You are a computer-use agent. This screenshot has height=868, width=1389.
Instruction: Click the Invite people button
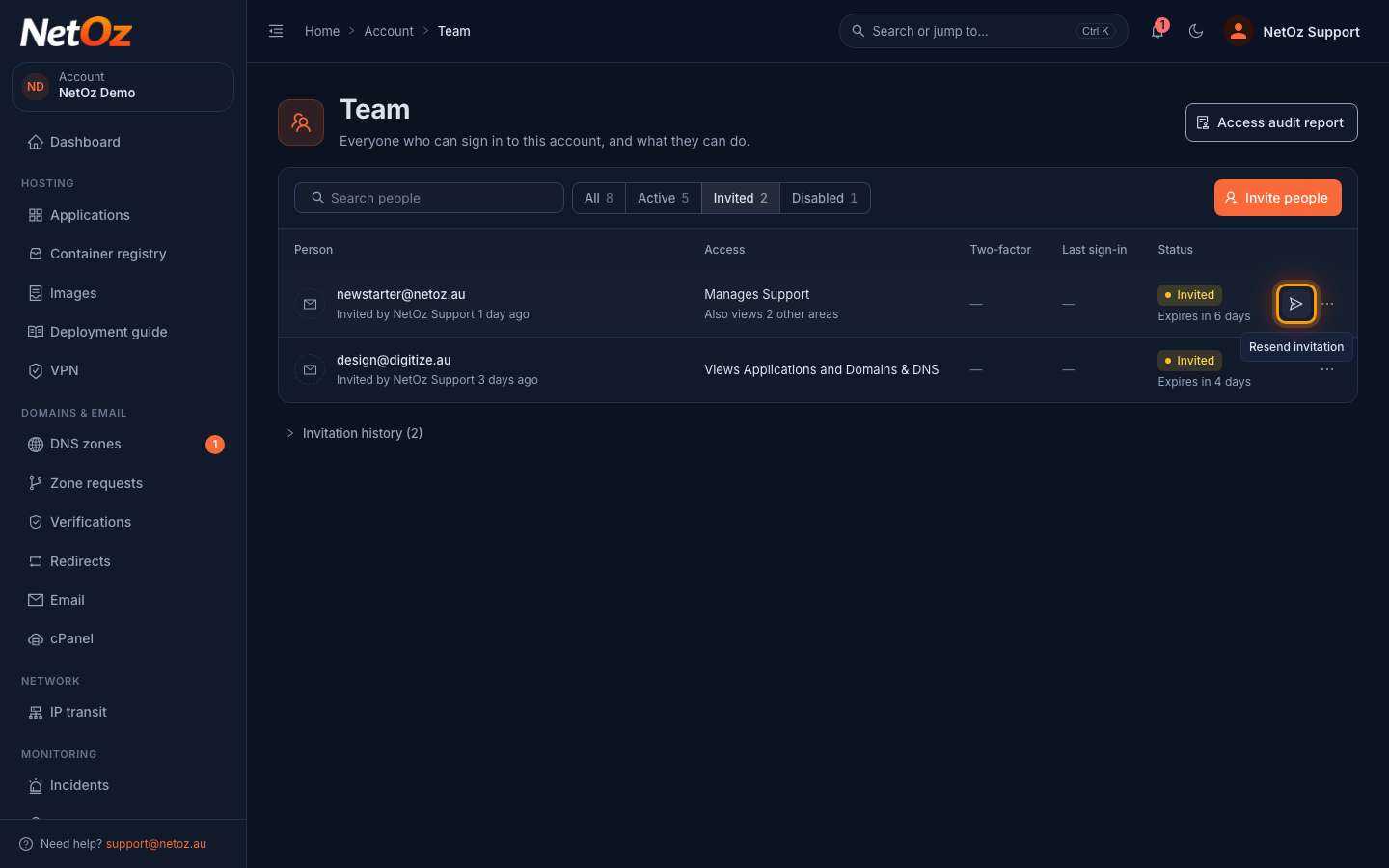1277,198
